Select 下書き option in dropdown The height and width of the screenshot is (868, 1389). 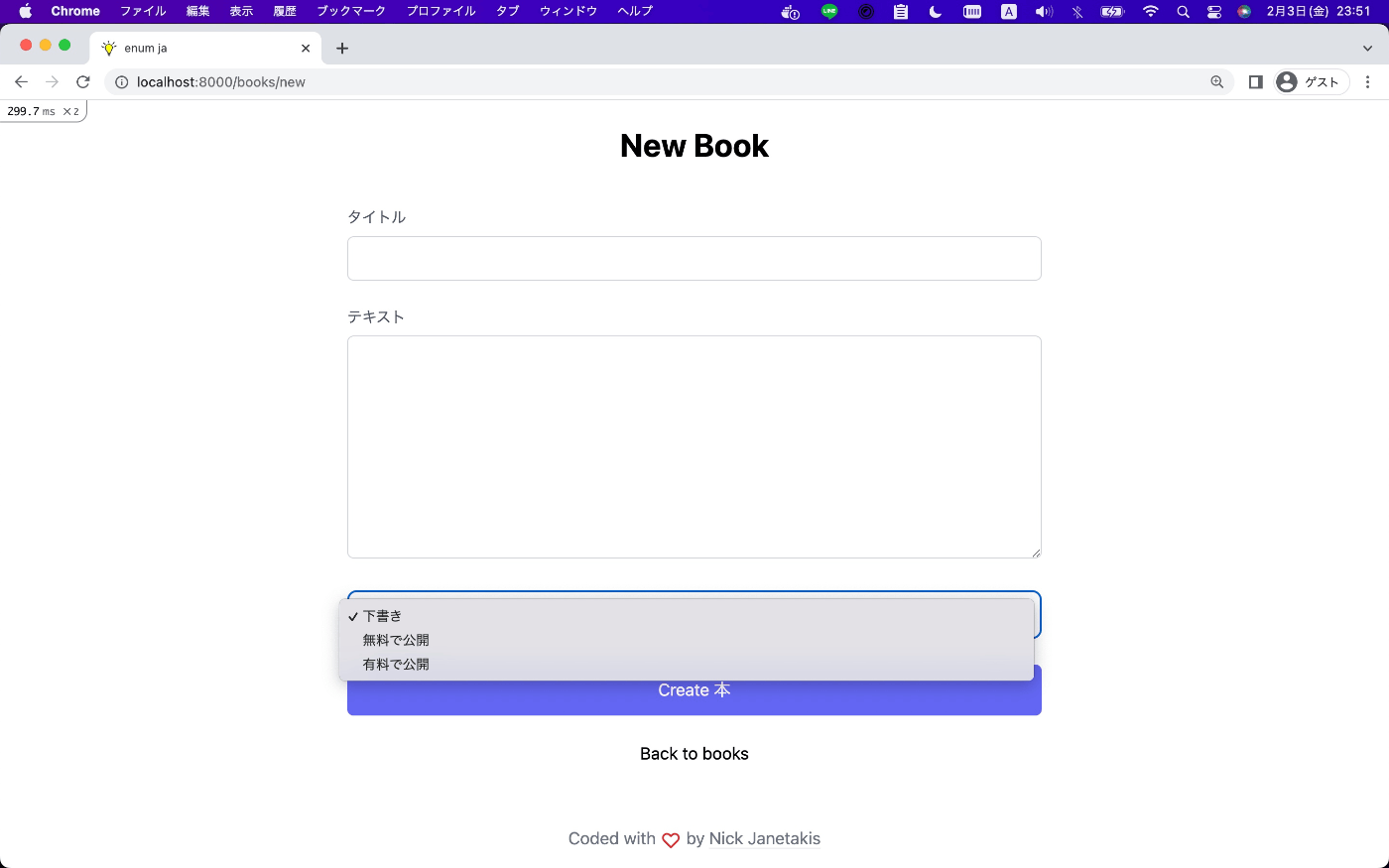(x=687, y=616)
